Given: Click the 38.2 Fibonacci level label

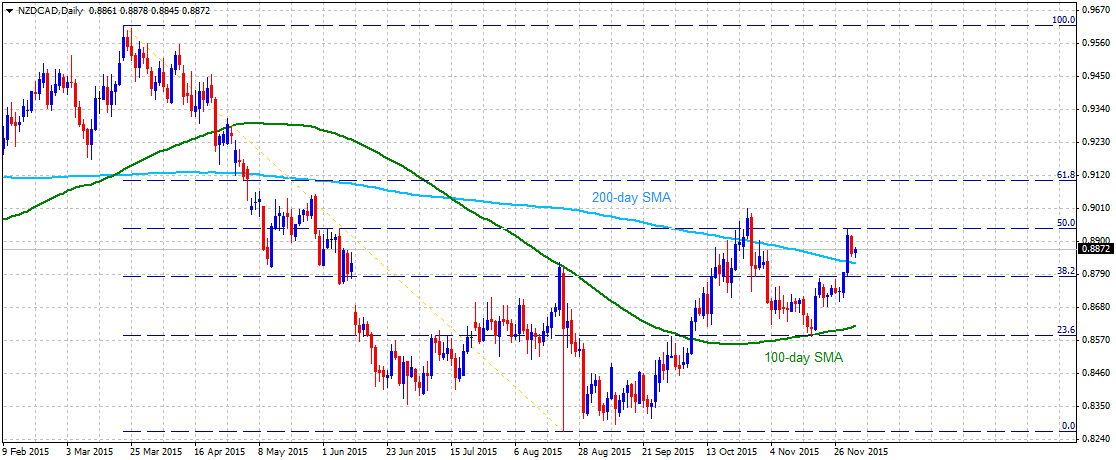Looking at the screenshot, I should [1065, 271].
